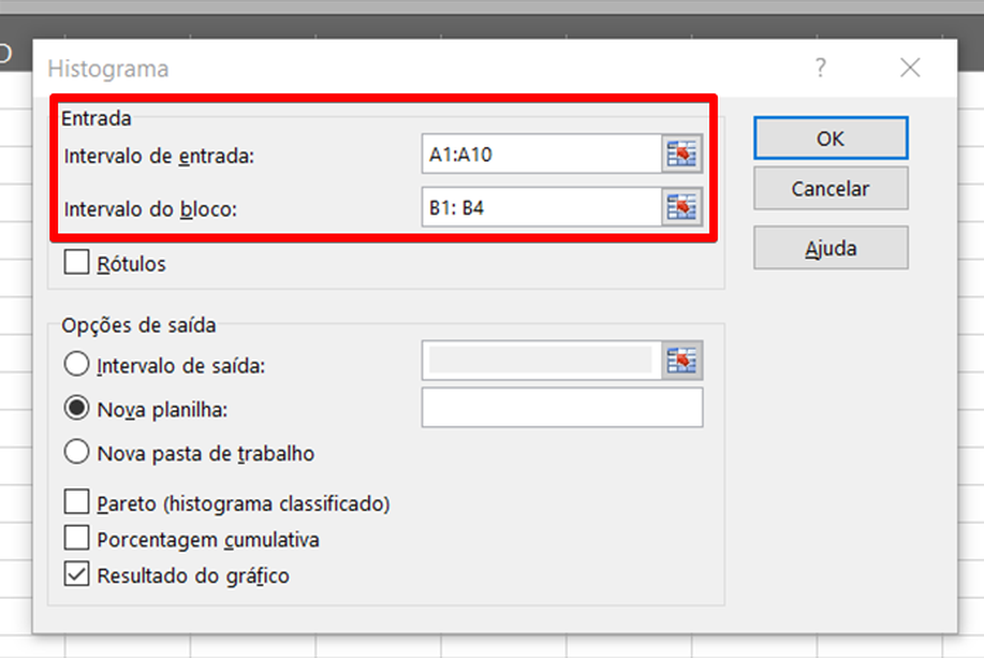Select Intervalo de saída radio button
984x658 pixels.
pyautogui.click(x=76, y=365)
